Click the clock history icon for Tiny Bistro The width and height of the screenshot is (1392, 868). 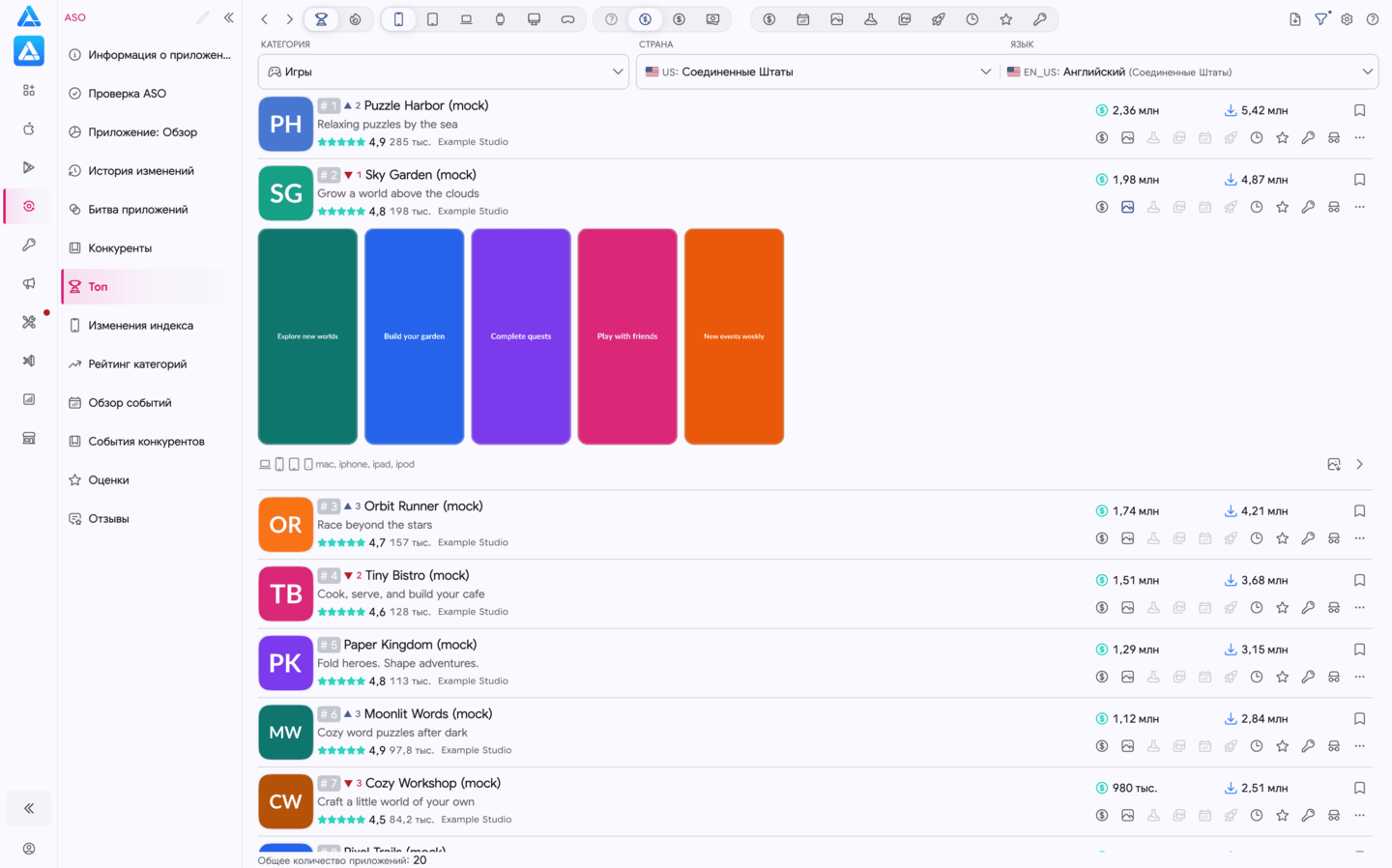1257,608
